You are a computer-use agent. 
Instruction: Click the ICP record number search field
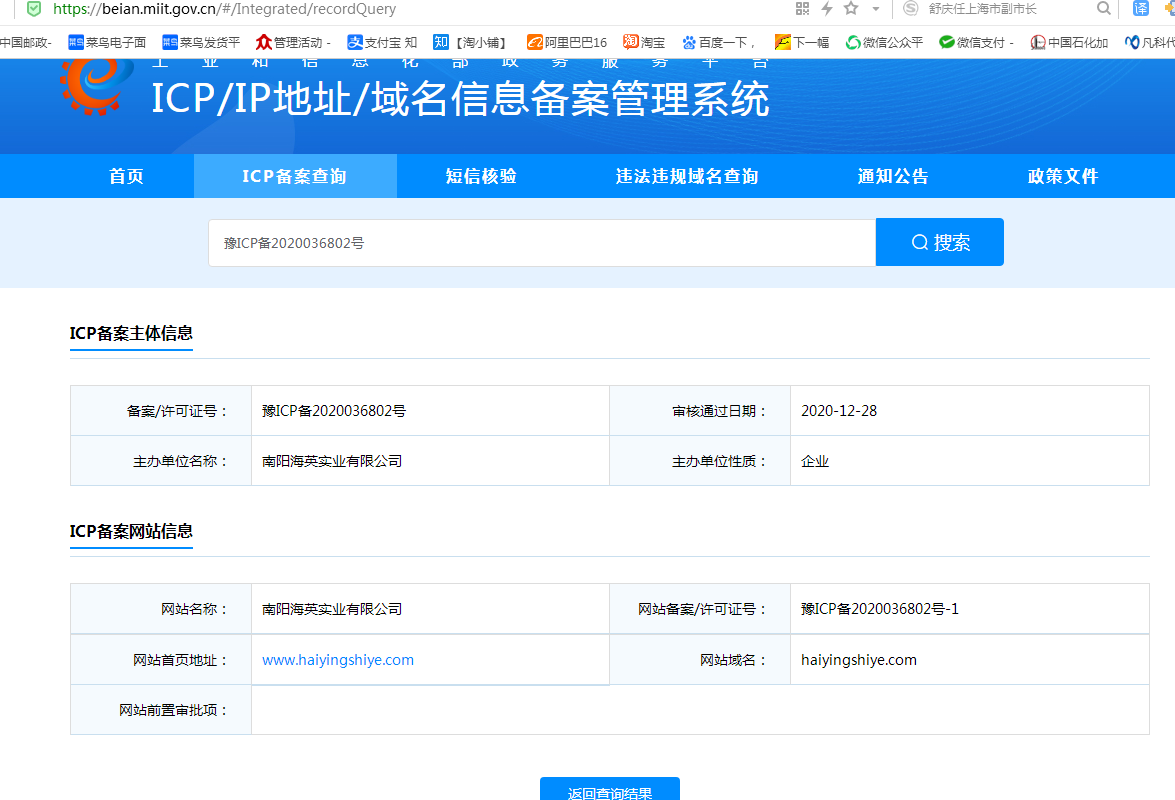pyautogui.click(x=542, y=243)
